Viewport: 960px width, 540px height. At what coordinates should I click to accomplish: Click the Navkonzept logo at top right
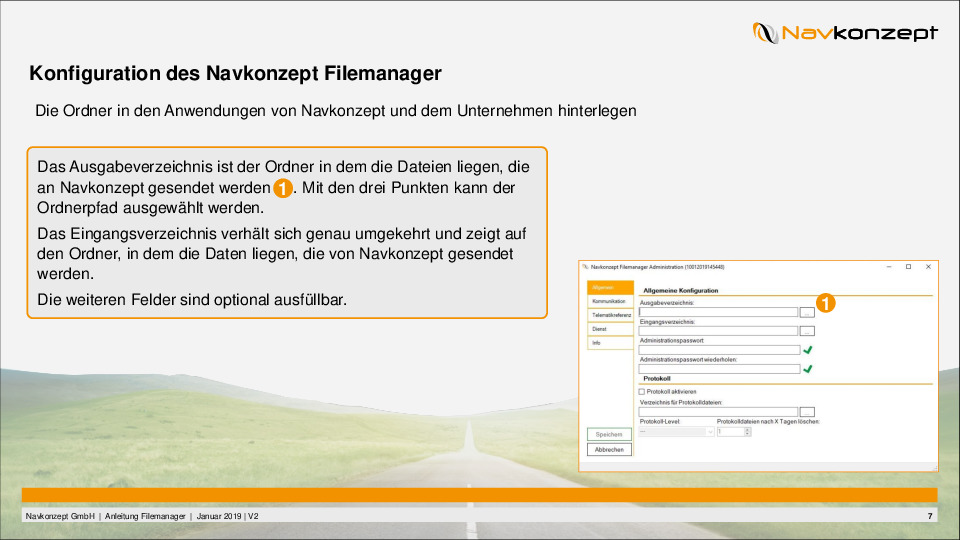[845, 33]
